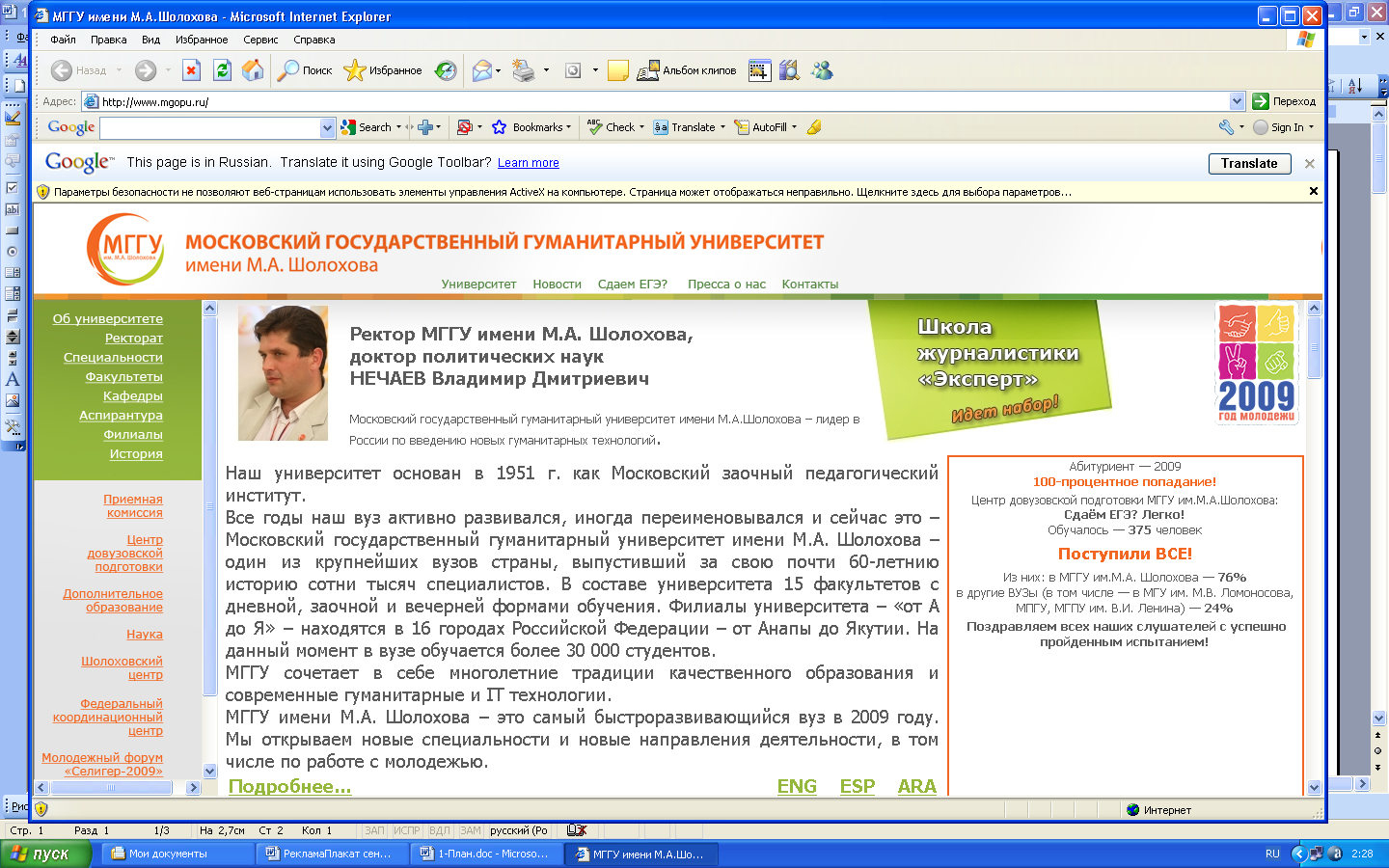Click the Подробнее... link

[289, 786]
